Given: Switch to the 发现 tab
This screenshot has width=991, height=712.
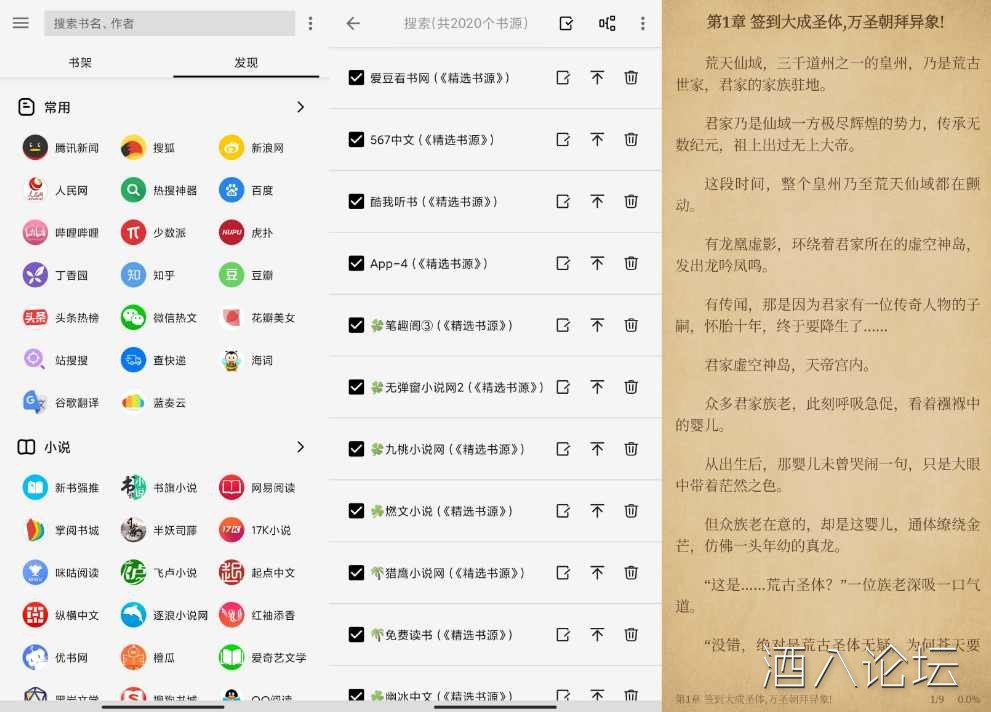Looking at the screenshot, I should pos(246,63).
